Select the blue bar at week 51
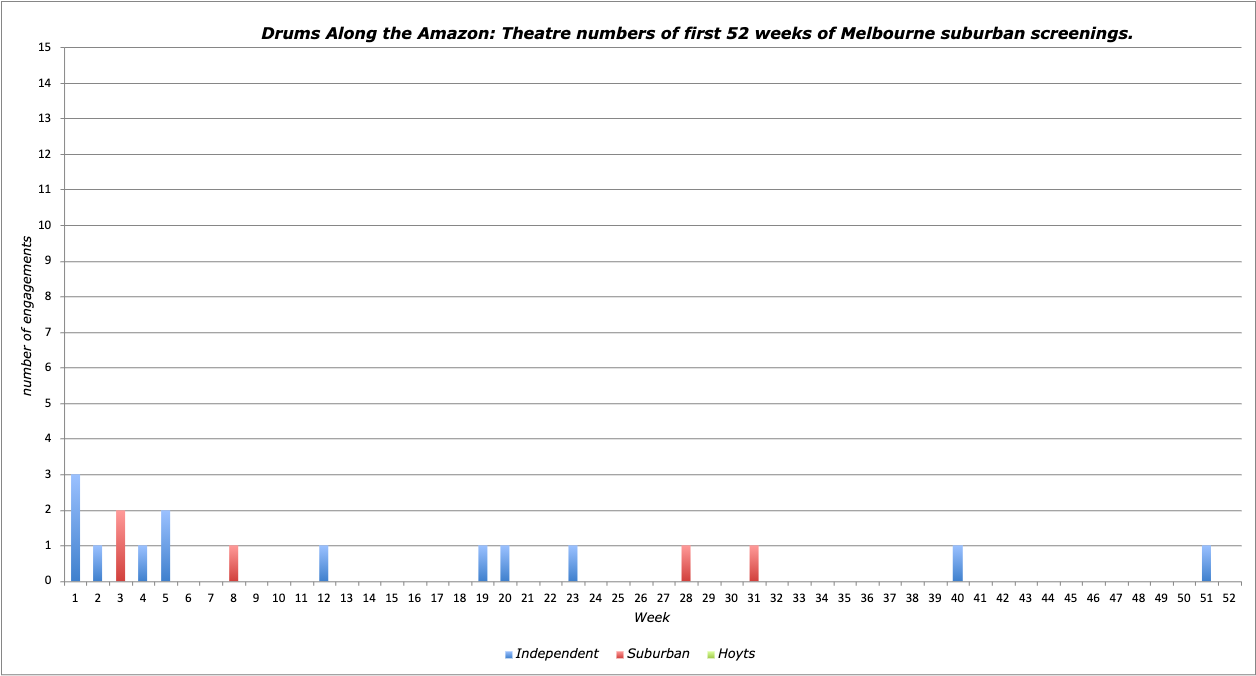The height and width of the screenshot is (676, 1256). [1207, 564]
